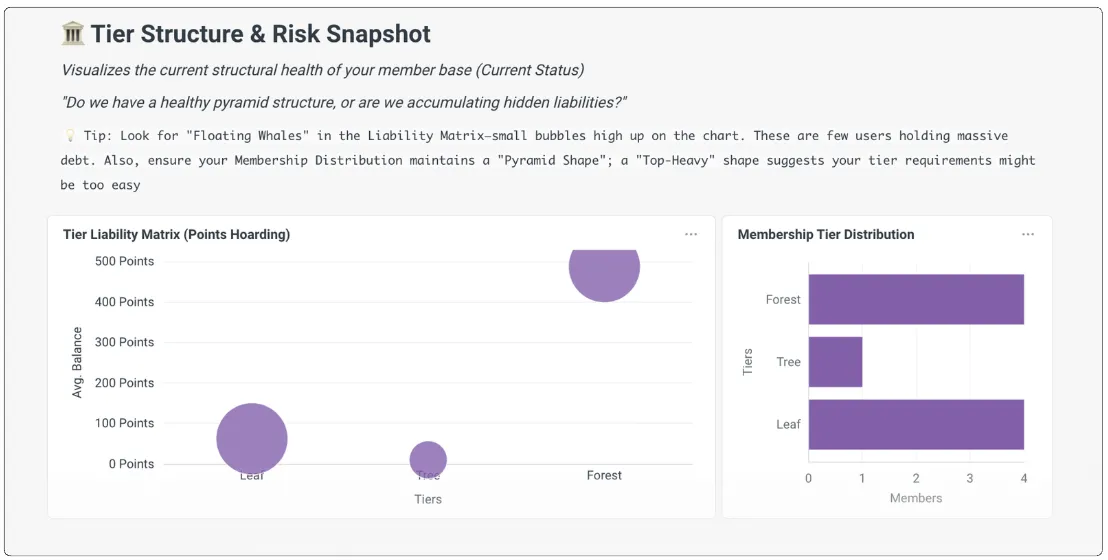This screenshot has width=1108, height=560.
Task: Click the Forest label under the bubble chart
Action: click(x=604, y=476)
